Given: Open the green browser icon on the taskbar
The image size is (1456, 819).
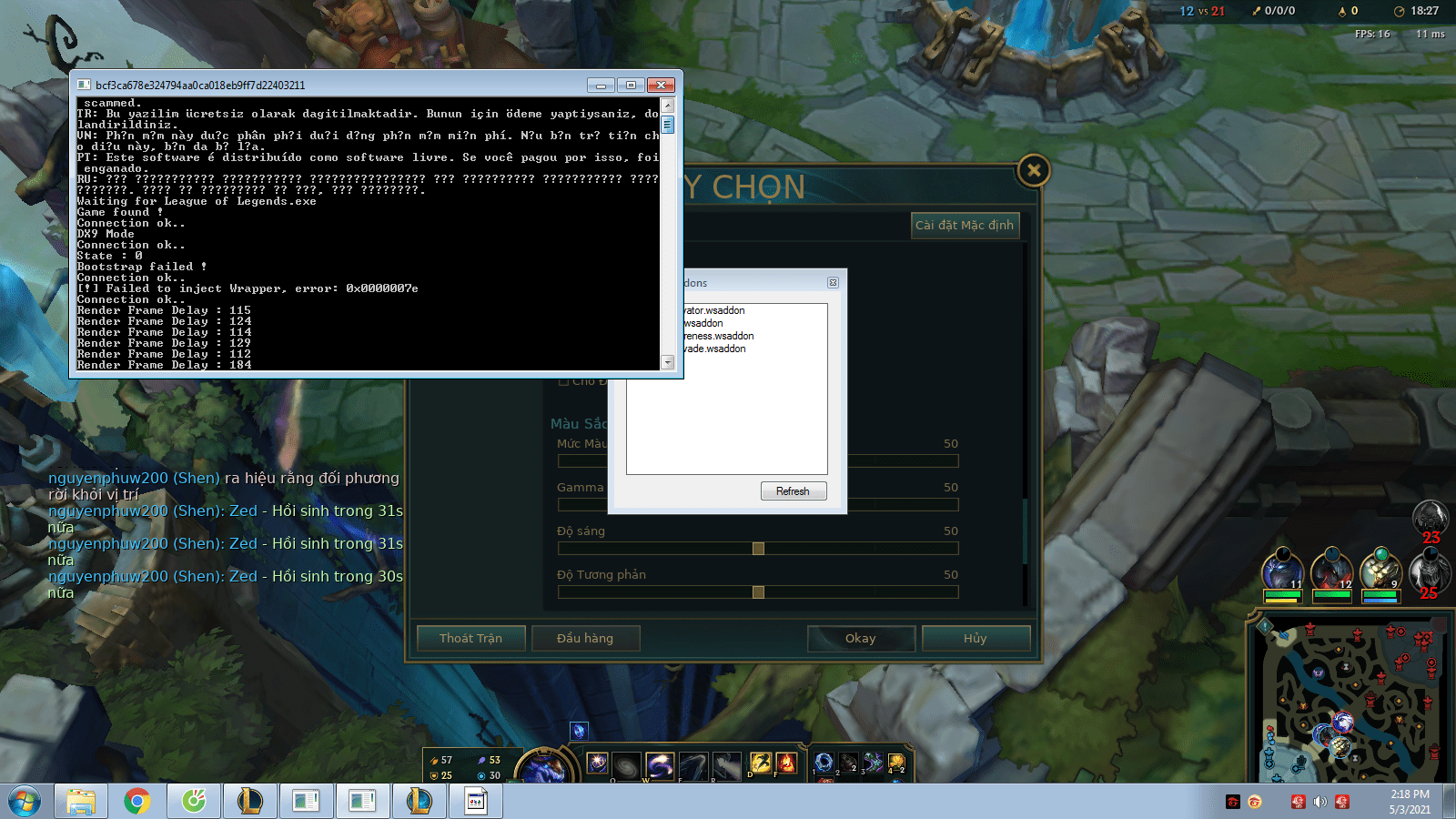Looking at the screenshot, I should click(x=194, y=802).
